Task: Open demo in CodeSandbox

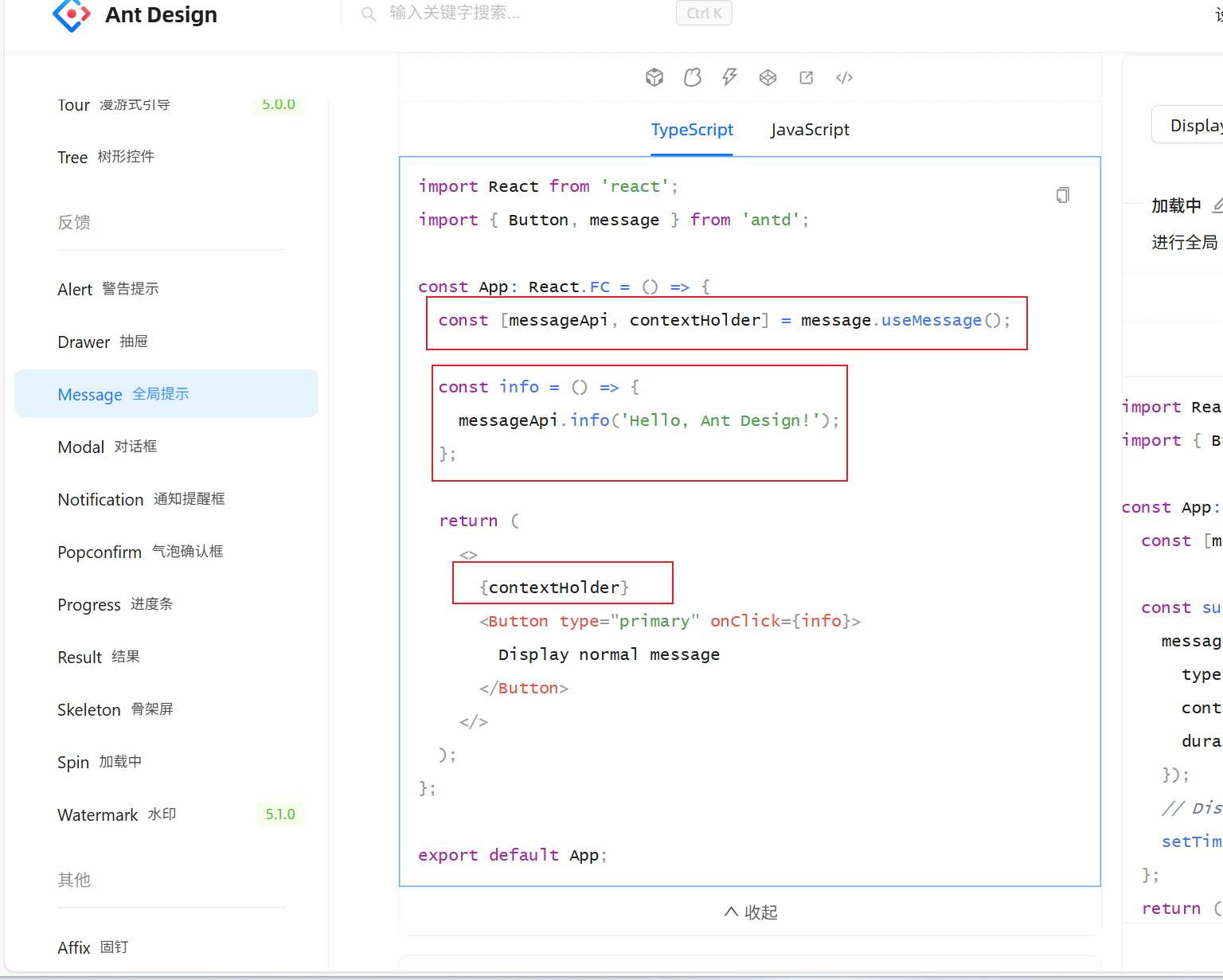Action: click(654, 77)
